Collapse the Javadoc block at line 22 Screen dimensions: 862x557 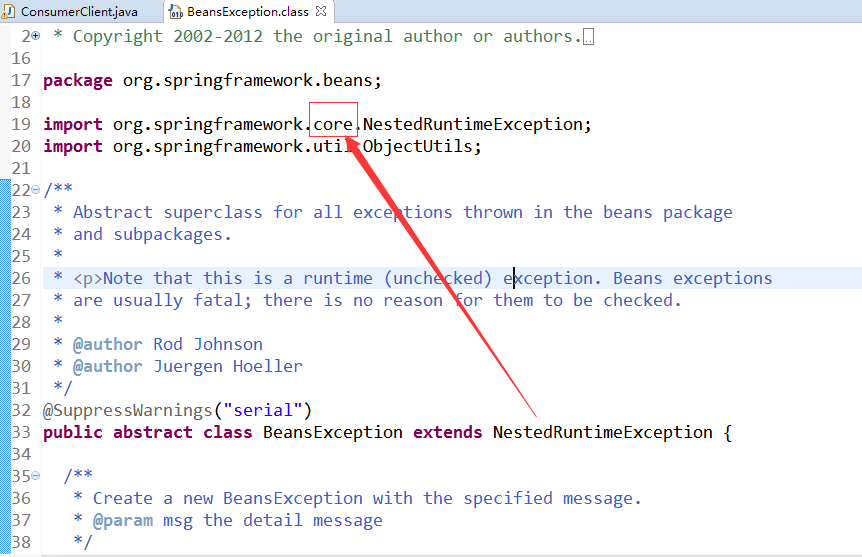click(x=36, y=190)
